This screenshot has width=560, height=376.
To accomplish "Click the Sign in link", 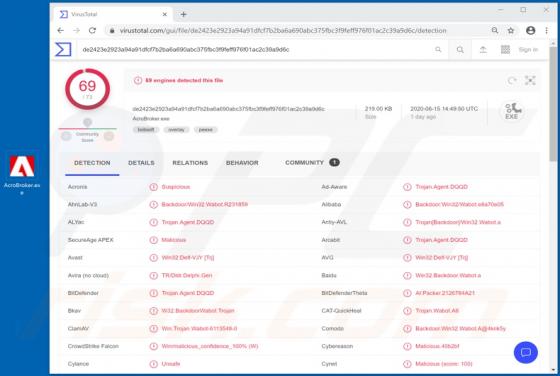I will tap(528, 50).
